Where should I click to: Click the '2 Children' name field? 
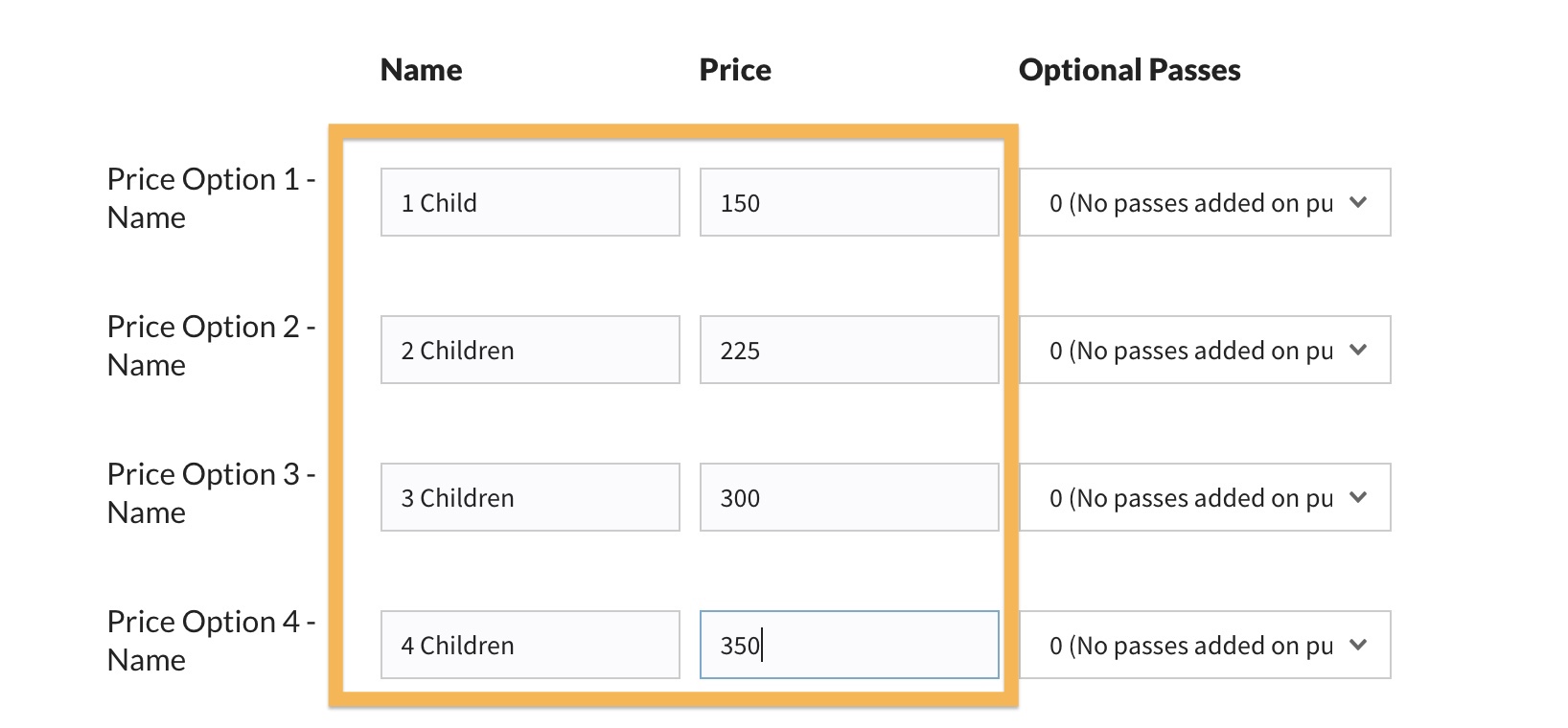coord(530,350)
